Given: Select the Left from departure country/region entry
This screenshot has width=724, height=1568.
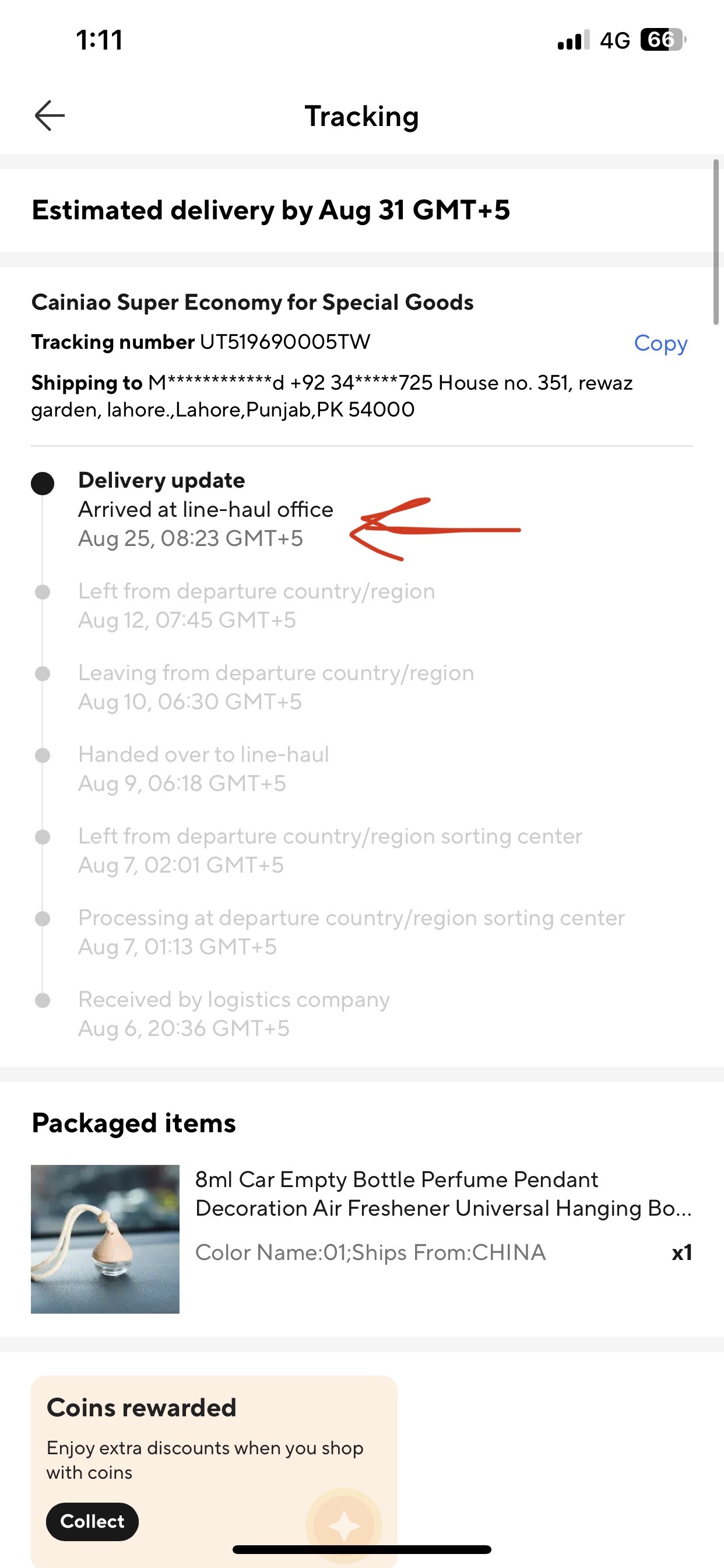Looking at the screenshot, I should pos(256,605).
